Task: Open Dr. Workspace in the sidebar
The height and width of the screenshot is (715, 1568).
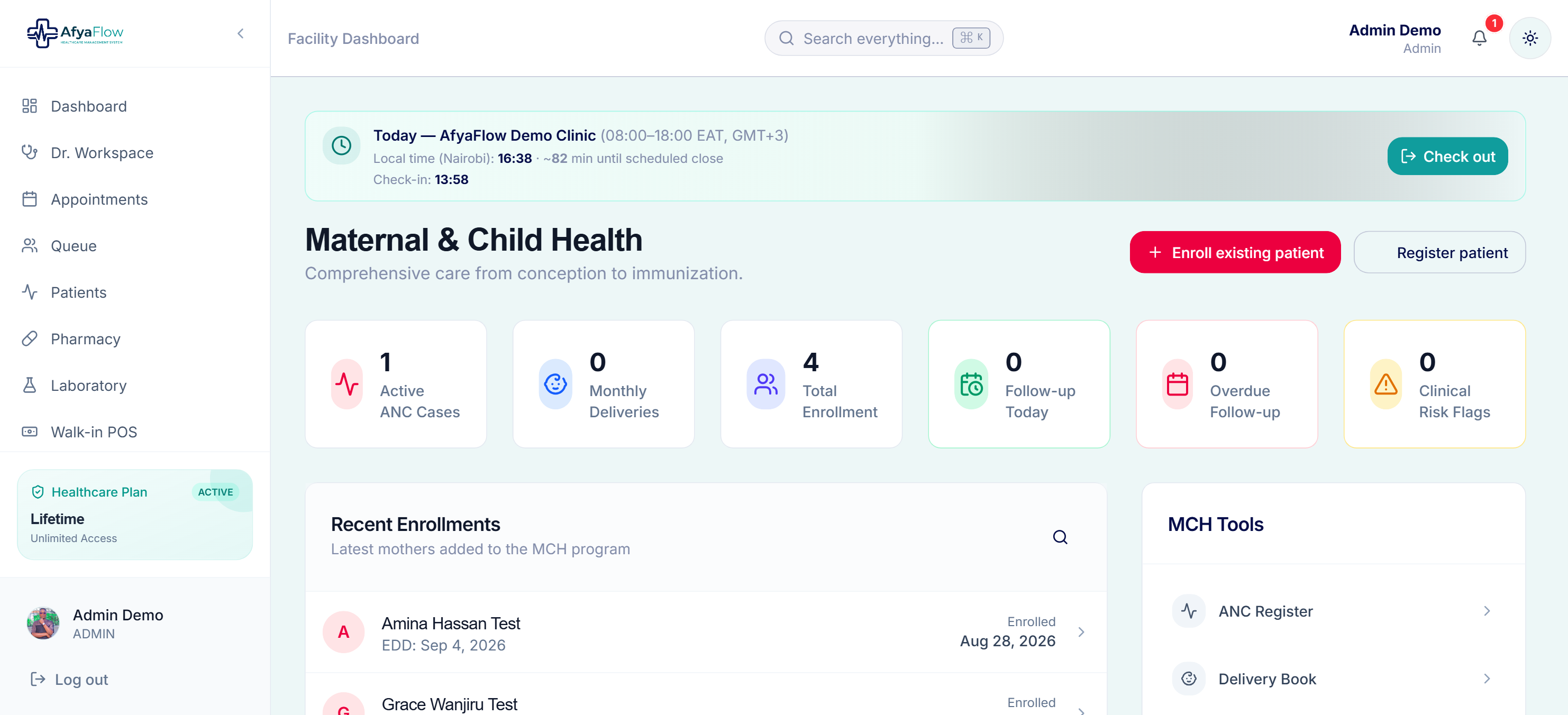Action: point(135,153)
